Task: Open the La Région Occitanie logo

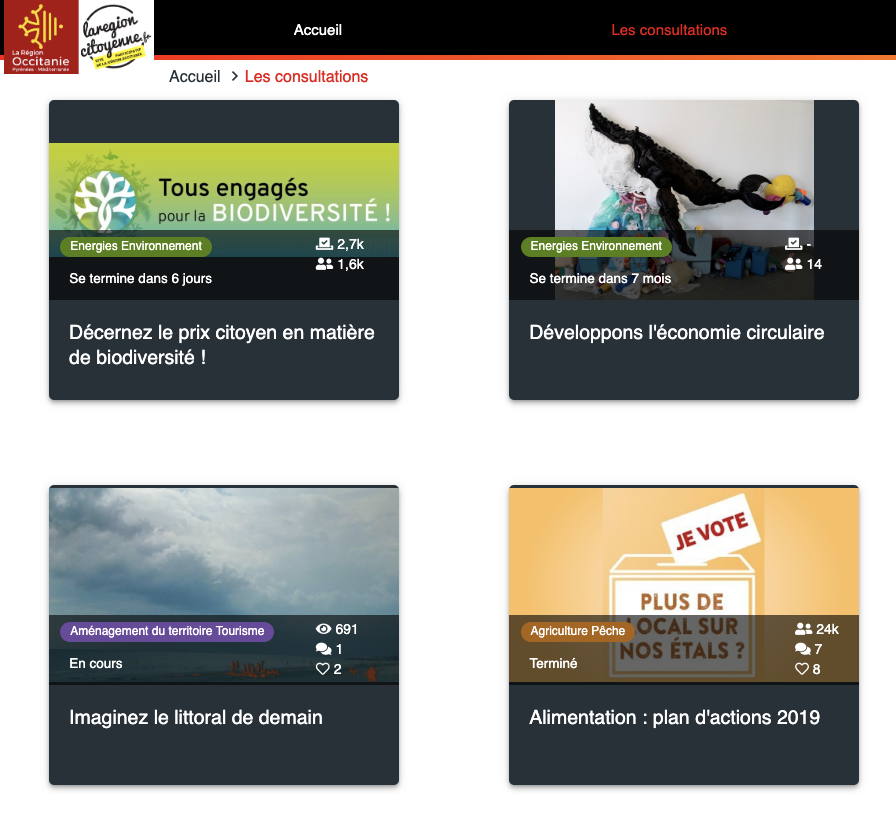Action: (x=41, y=37)
